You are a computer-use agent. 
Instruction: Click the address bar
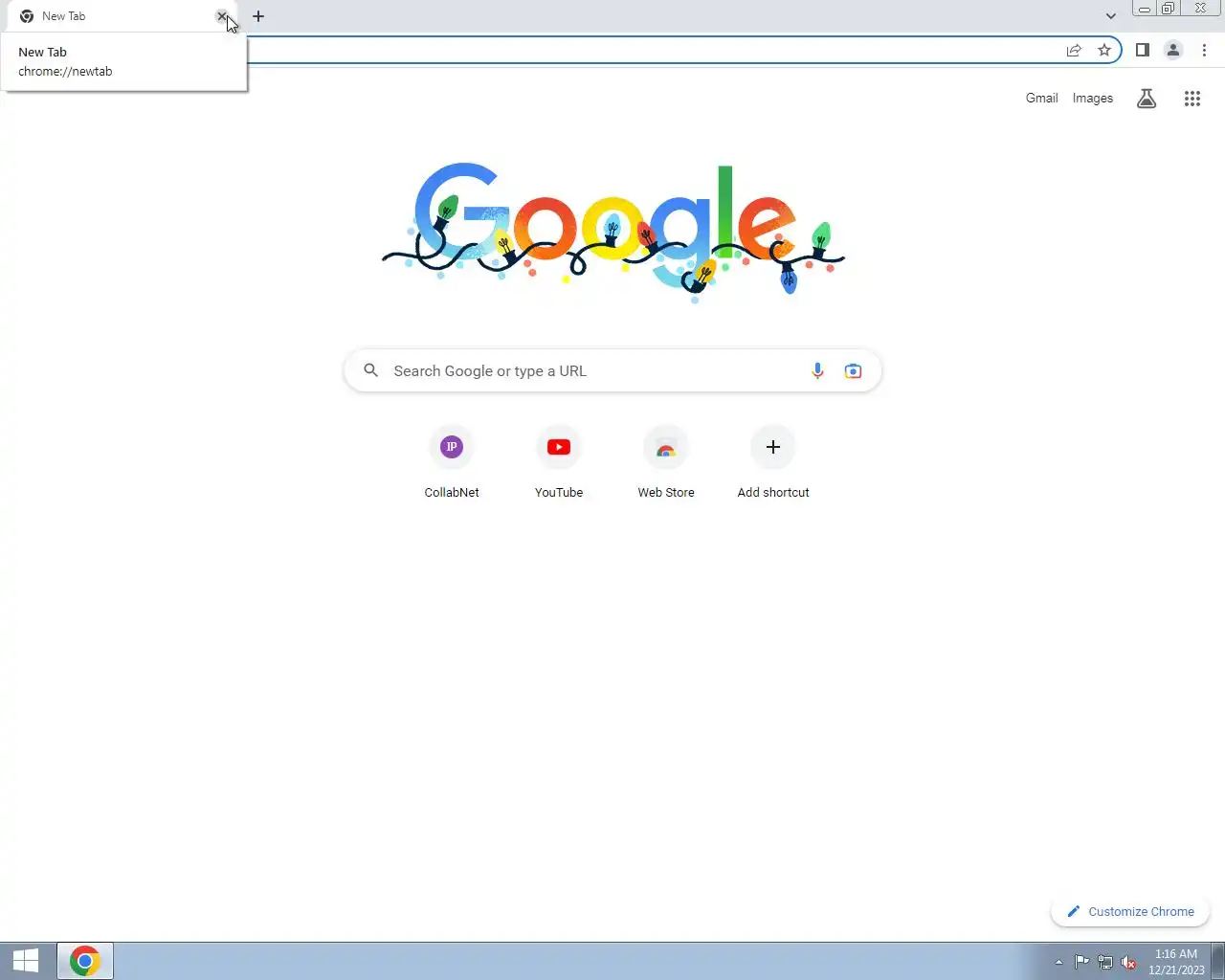(651, 50)
